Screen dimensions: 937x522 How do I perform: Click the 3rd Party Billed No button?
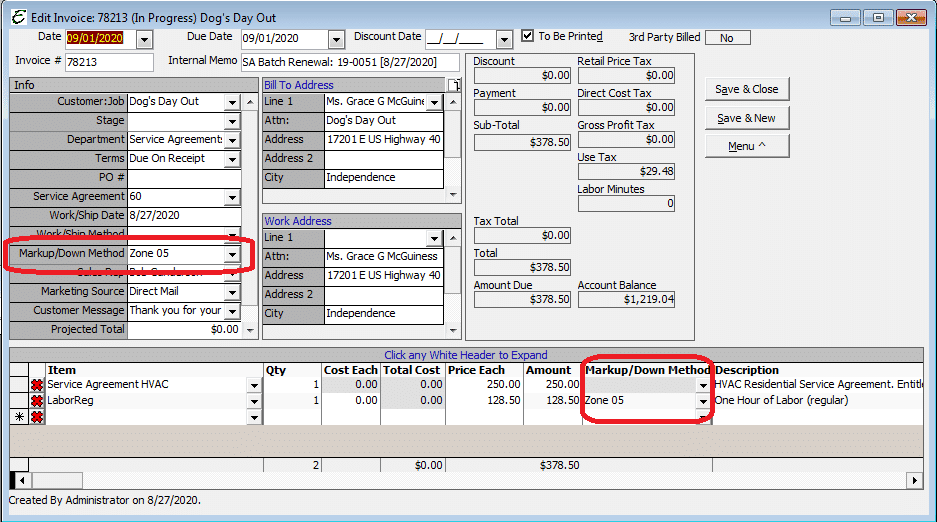coord(727,38)
